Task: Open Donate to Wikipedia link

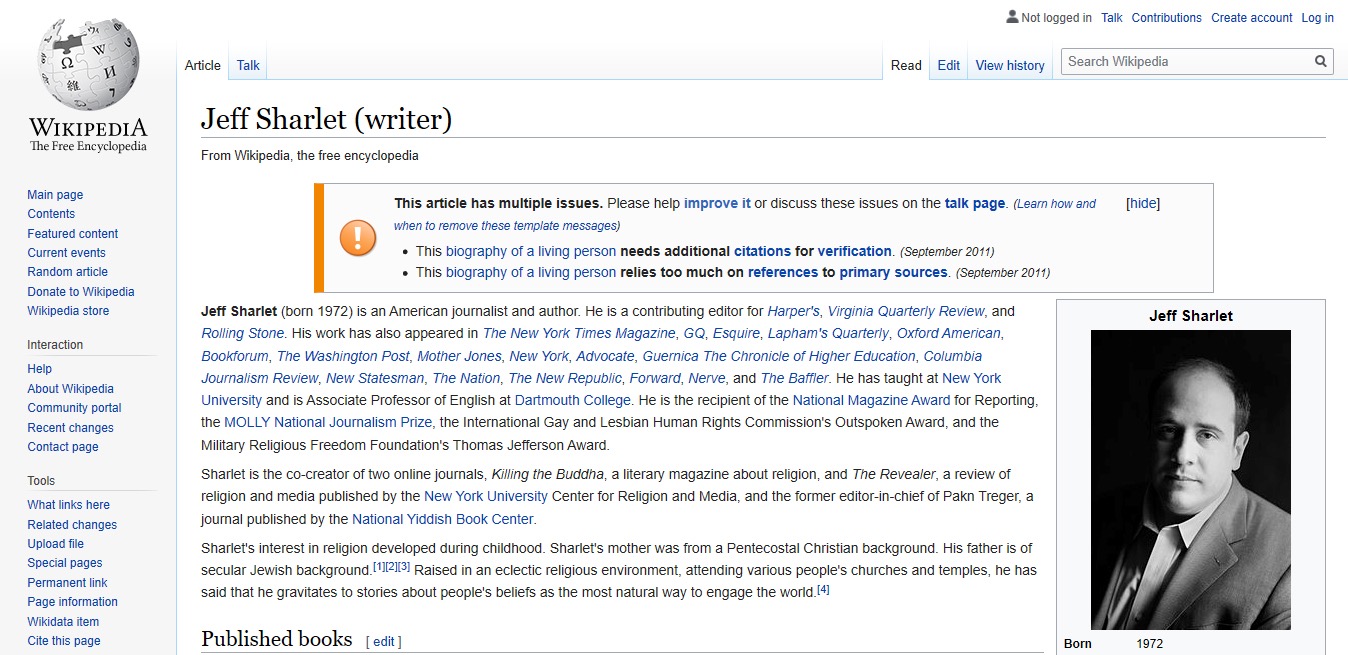Action: click(x=81, y=292)
